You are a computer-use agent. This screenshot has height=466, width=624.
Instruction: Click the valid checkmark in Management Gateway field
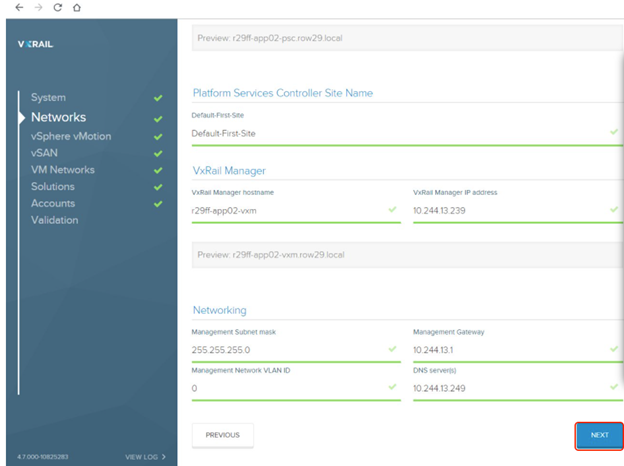(x=614, y=349)
